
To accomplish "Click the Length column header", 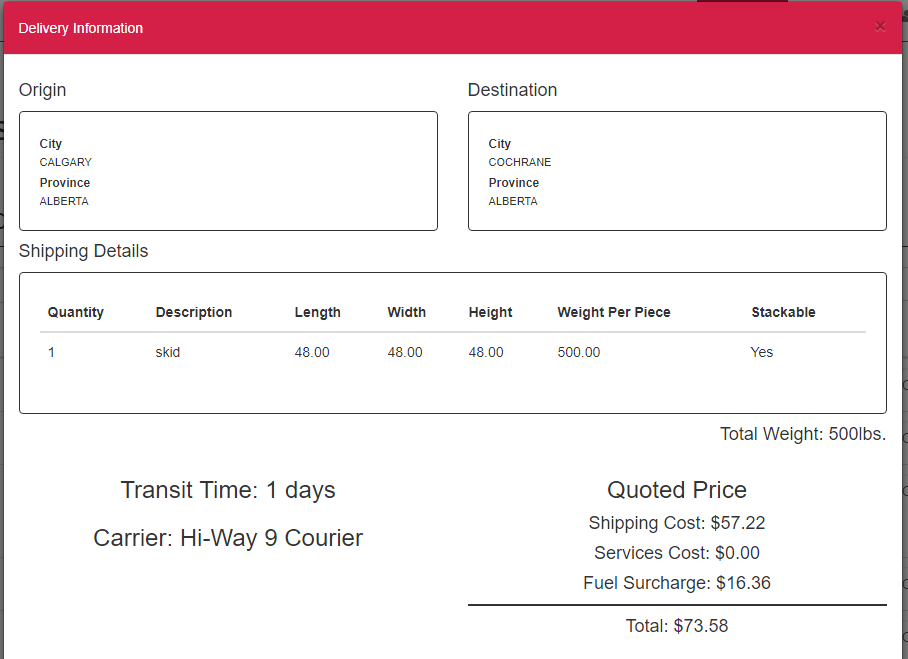I will pos(318,312).
